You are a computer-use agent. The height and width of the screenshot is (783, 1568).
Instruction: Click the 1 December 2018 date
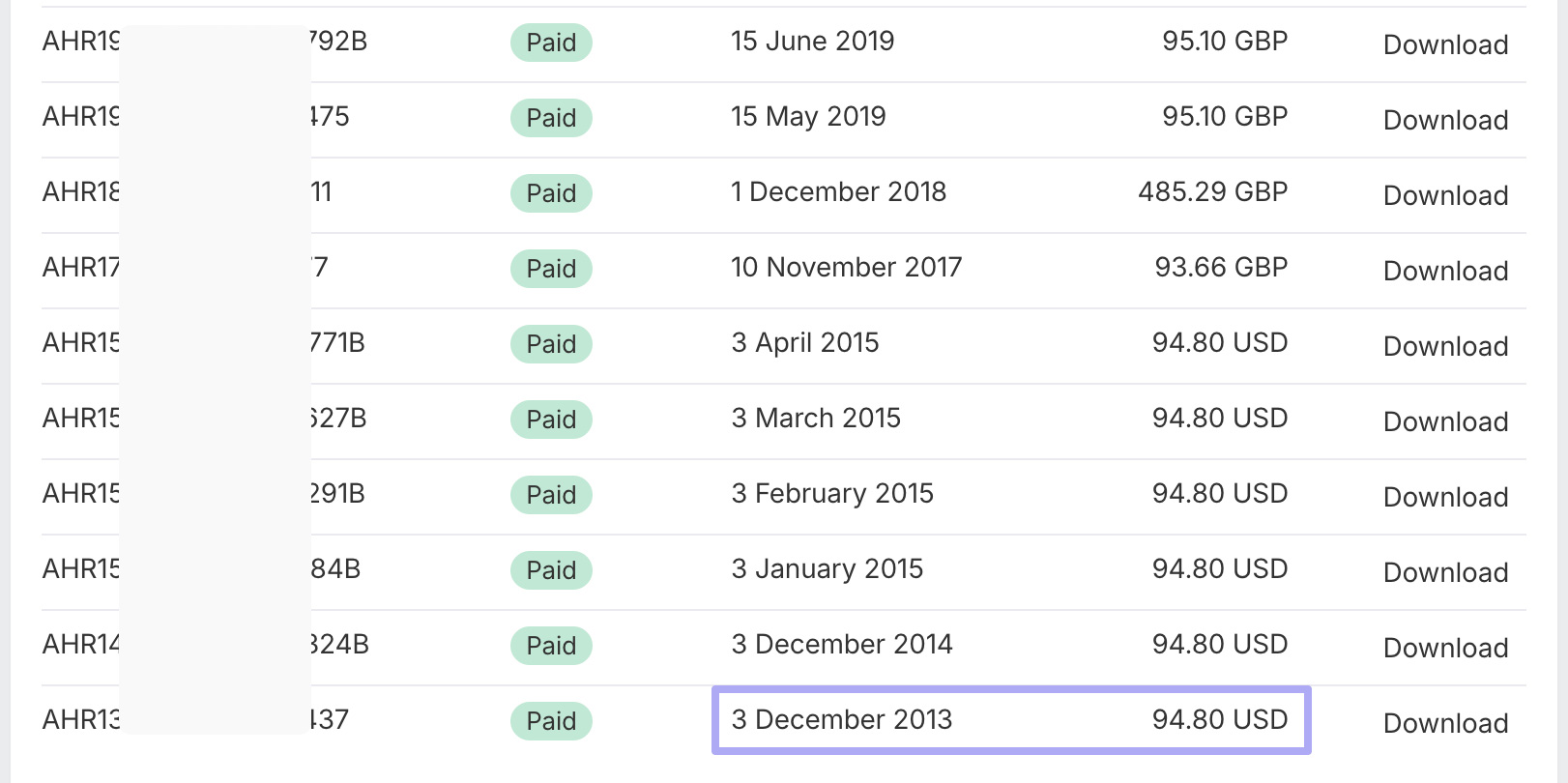(x=838, y=191)
